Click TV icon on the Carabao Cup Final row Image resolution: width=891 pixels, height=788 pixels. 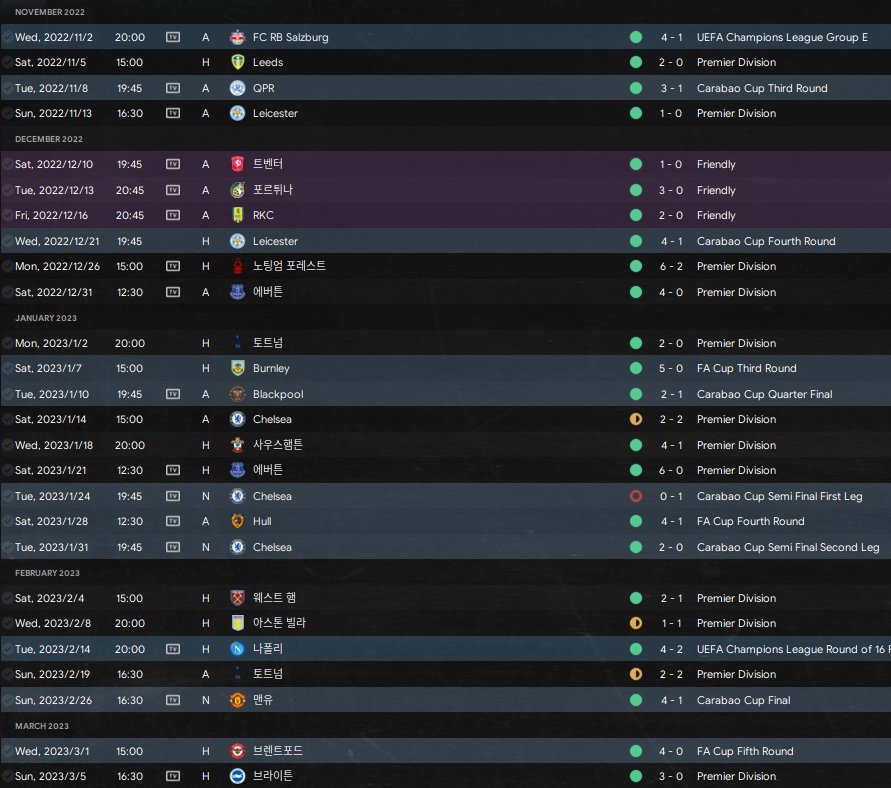click(x=173, y=700)
